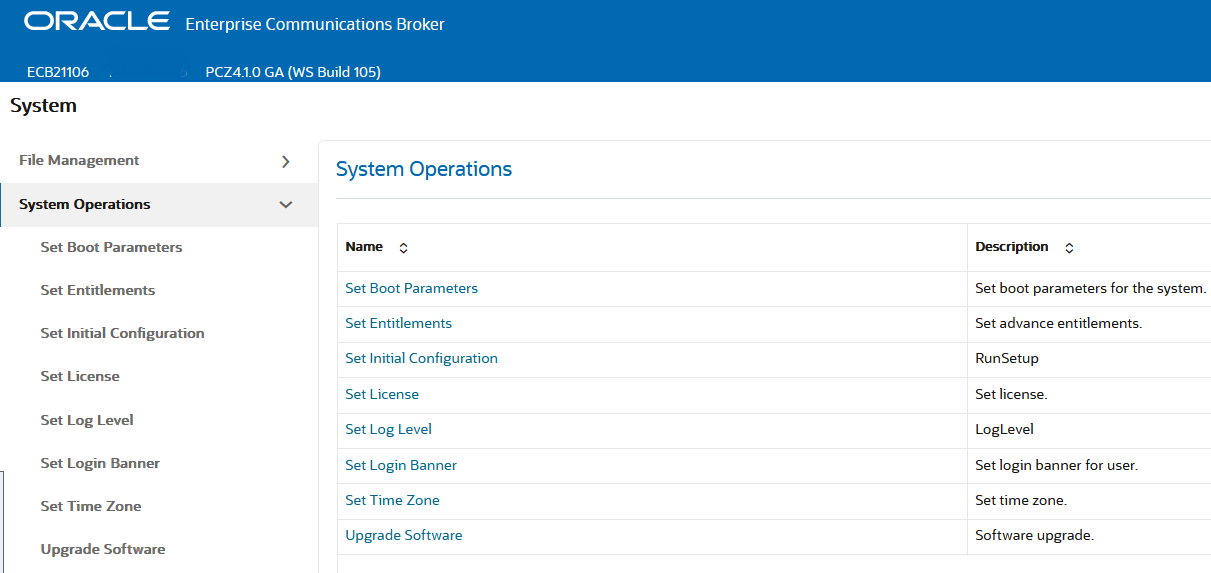Image resolution: width=1211 pixels, height=573 pixels.
Task: Open Set License in sidebar
Action: [80, 376]
